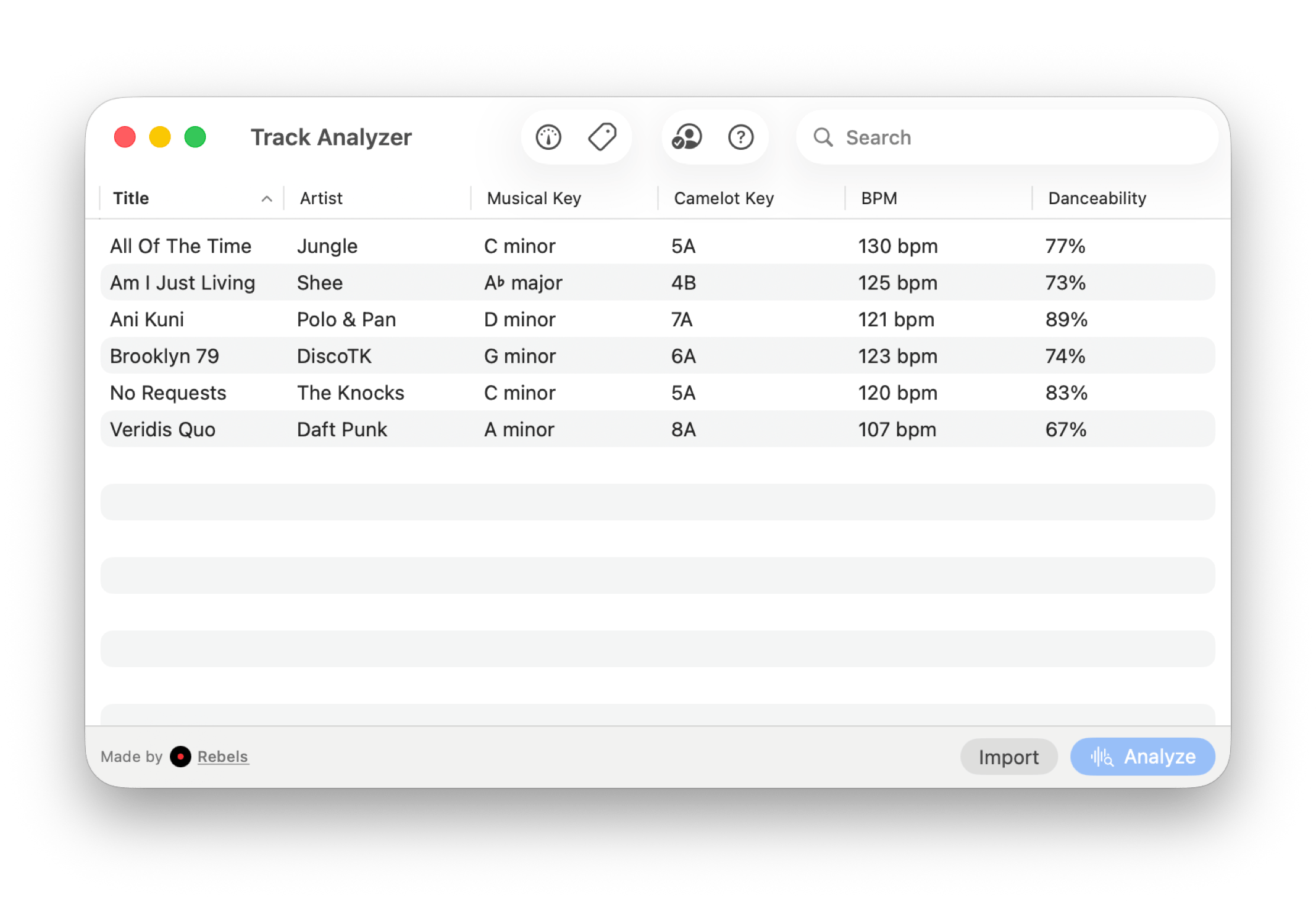1316x901 pixels.
Task: Click the tempo gauge toolbar icon
Action: [x=549, y=137]
